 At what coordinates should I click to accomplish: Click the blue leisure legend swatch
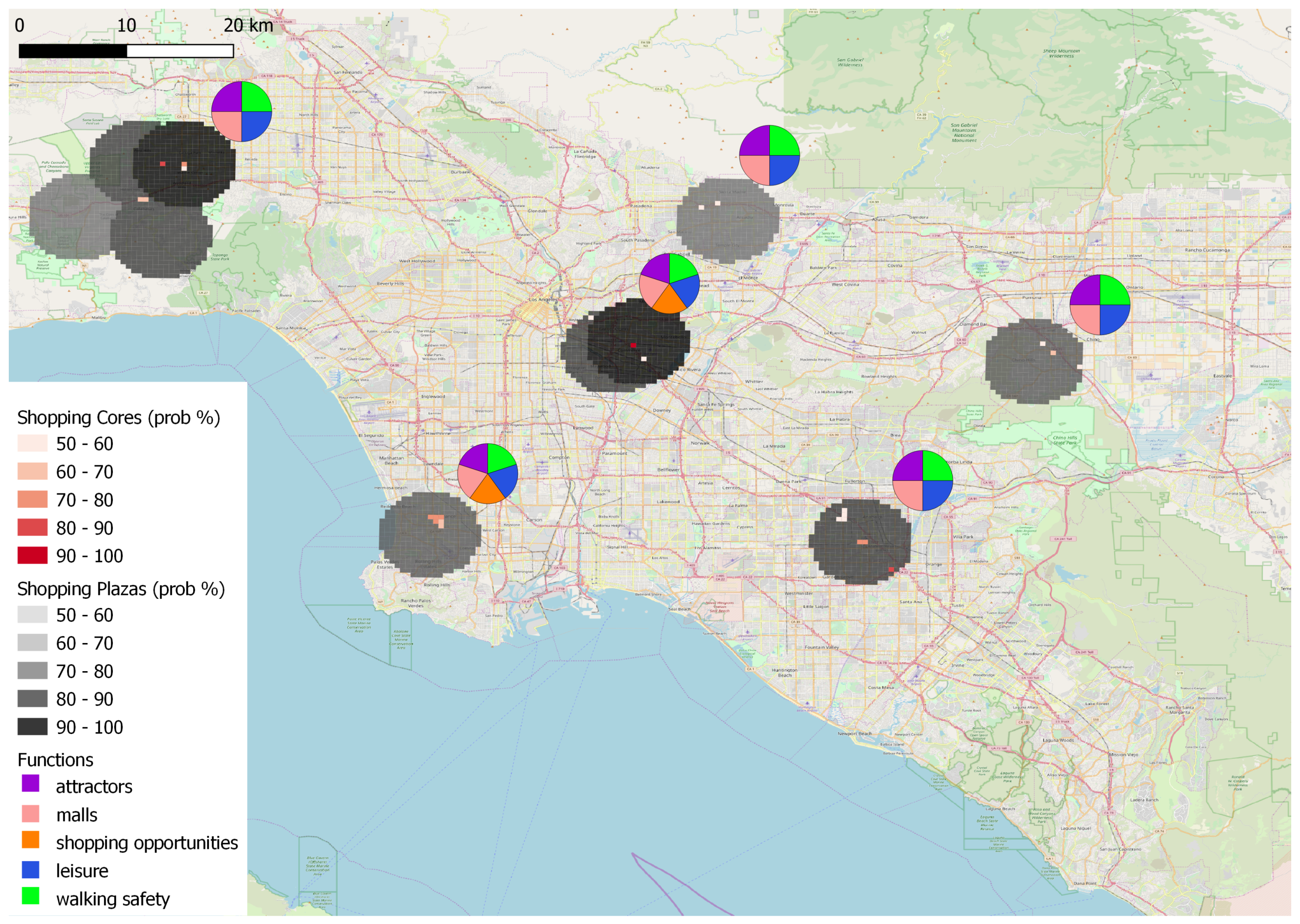click(31, 870)
